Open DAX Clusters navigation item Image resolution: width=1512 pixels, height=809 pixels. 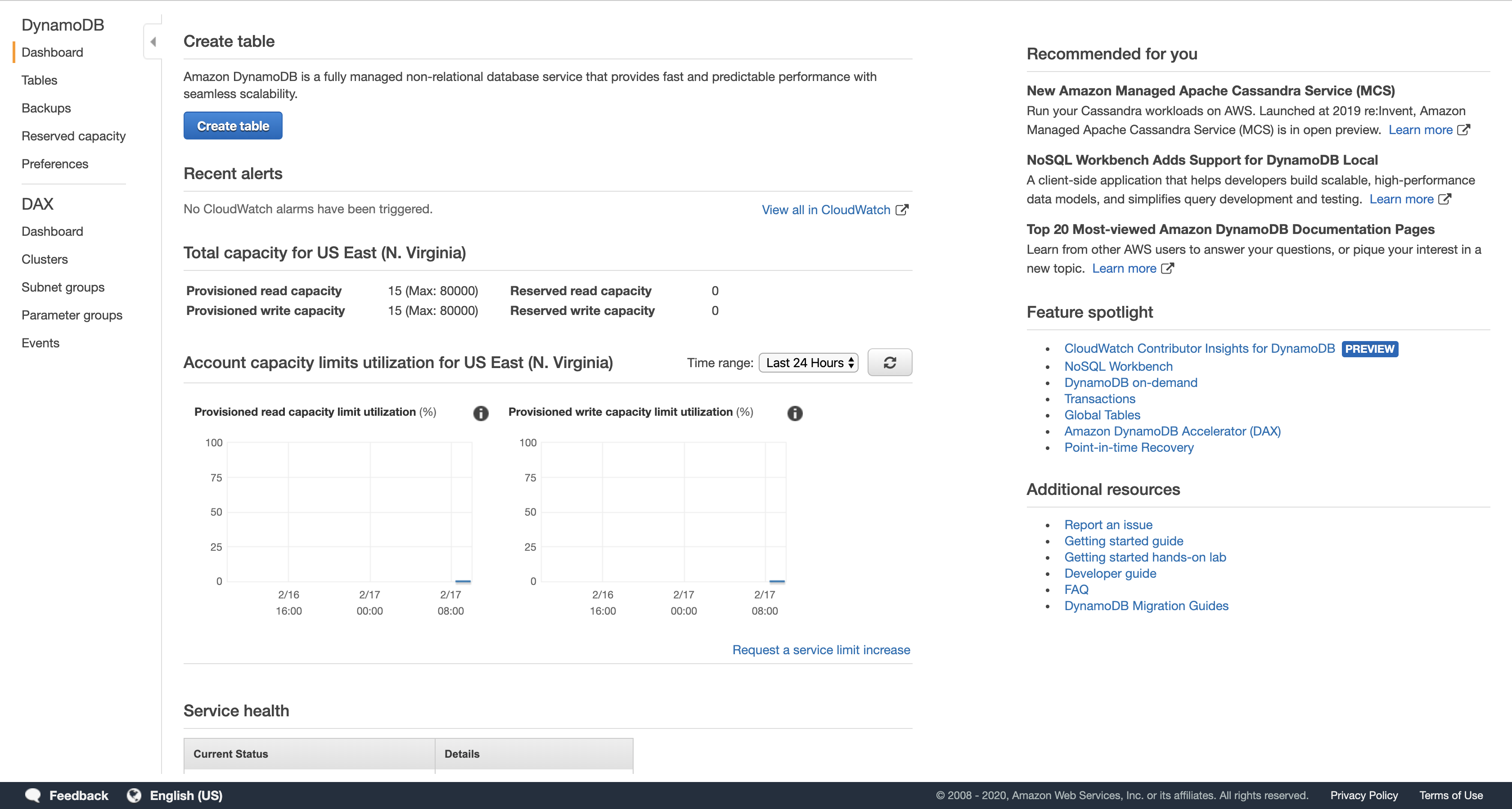coord(45,260)
